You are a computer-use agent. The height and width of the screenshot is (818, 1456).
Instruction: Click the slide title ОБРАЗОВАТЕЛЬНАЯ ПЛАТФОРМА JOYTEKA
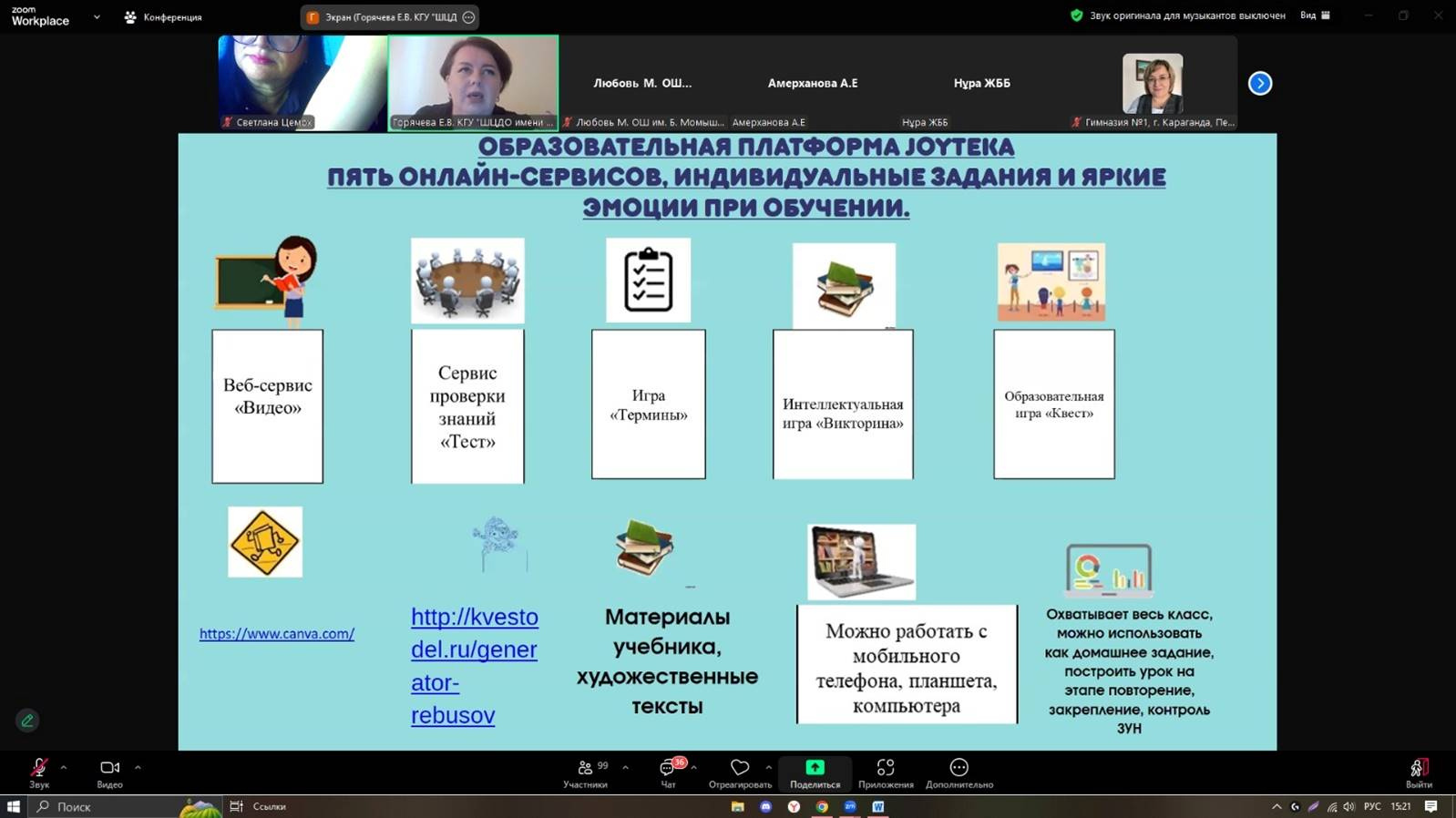[746, 147]
